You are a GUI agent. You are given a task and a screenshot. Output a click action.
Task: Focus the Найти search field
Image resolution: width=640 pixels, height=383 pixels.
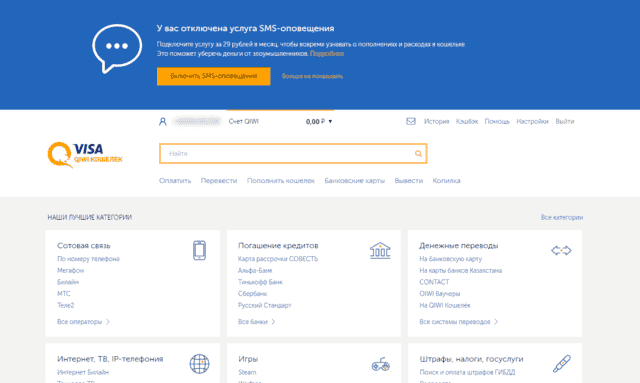(293, 154)
